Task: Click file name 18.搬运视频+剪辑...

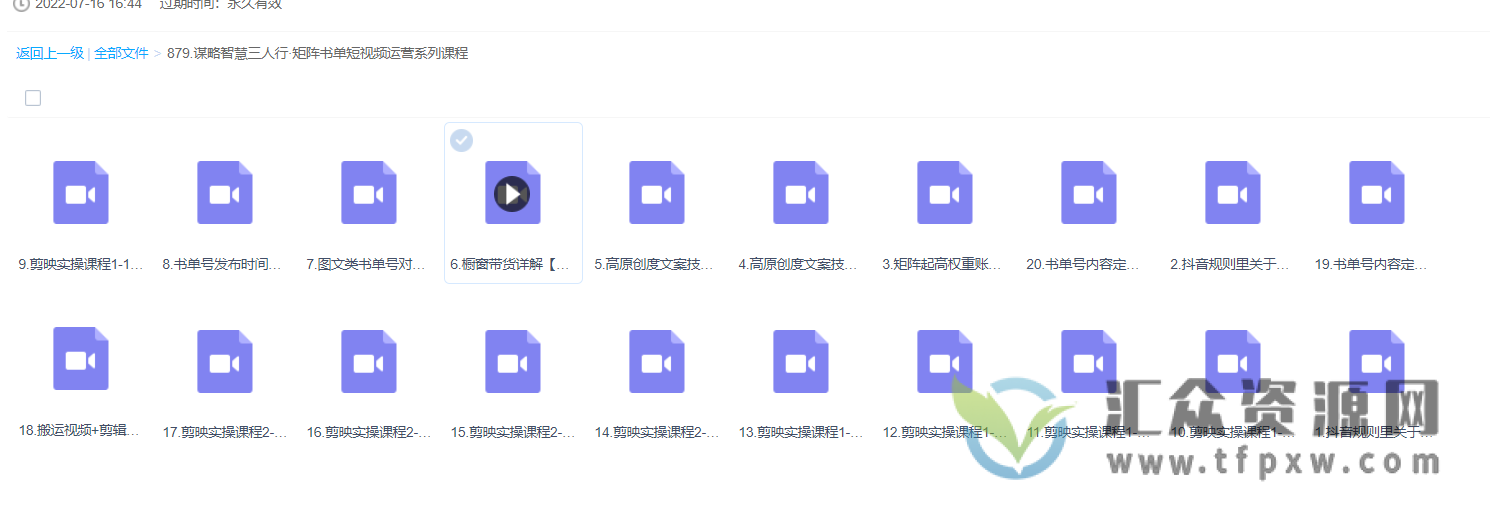Action: (81, 431)
